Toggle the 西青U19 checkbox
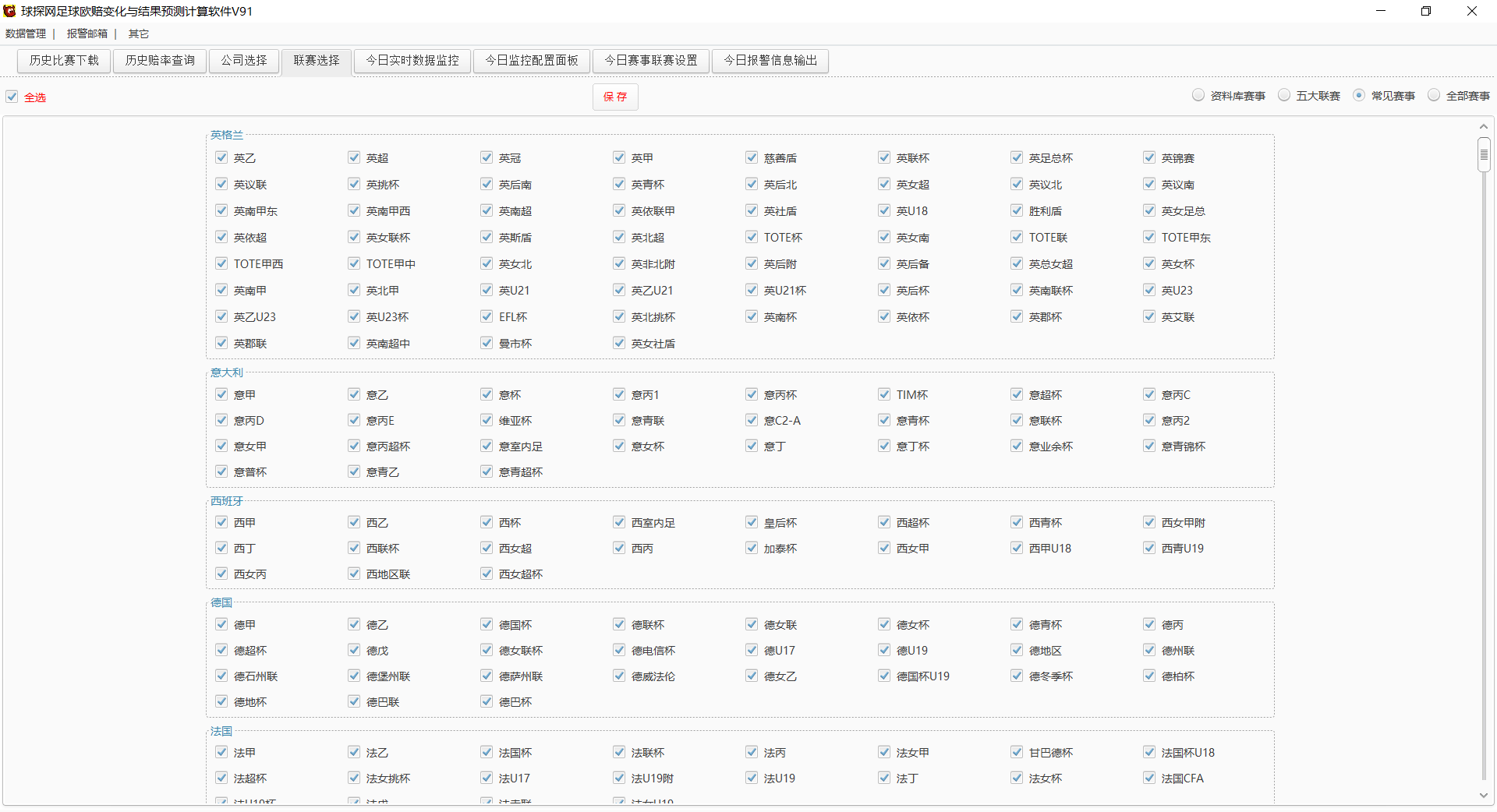 click(1149, 548)
